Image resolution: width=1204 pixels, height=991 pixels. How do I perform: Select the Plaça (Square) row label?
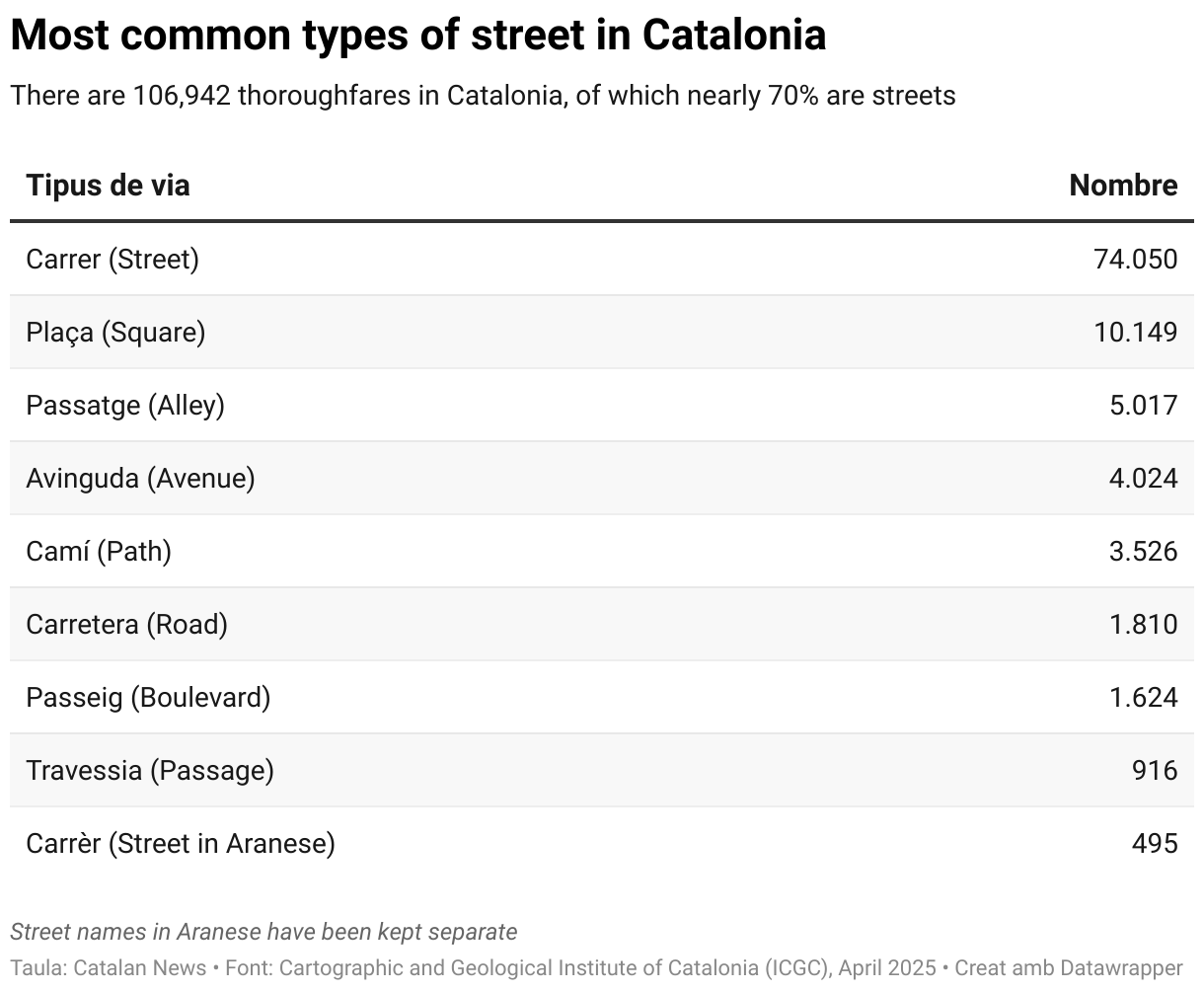click(x=115, y=332)
